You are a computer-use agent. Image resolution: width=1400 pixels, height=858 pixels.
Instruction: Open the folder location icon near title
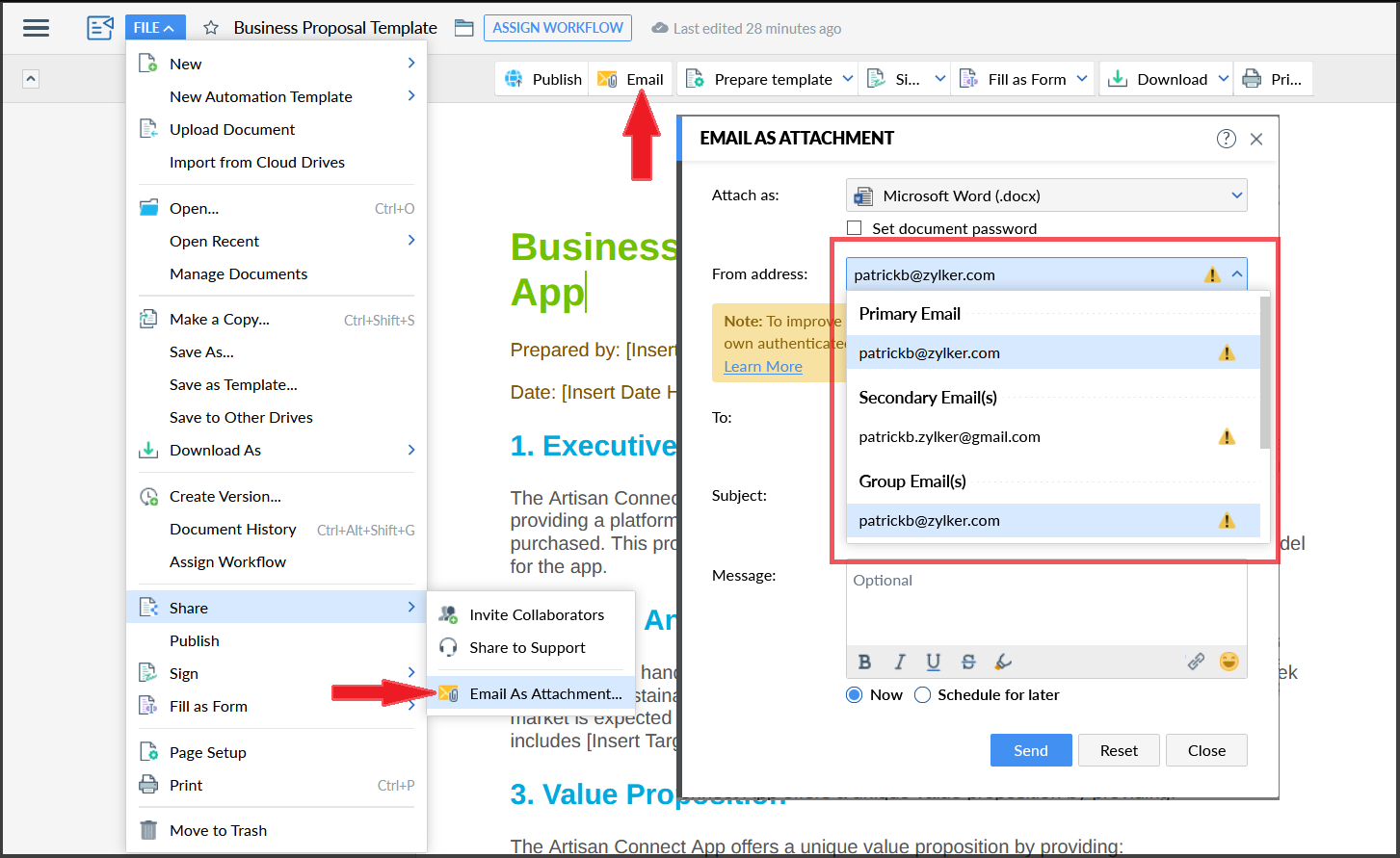463,28
